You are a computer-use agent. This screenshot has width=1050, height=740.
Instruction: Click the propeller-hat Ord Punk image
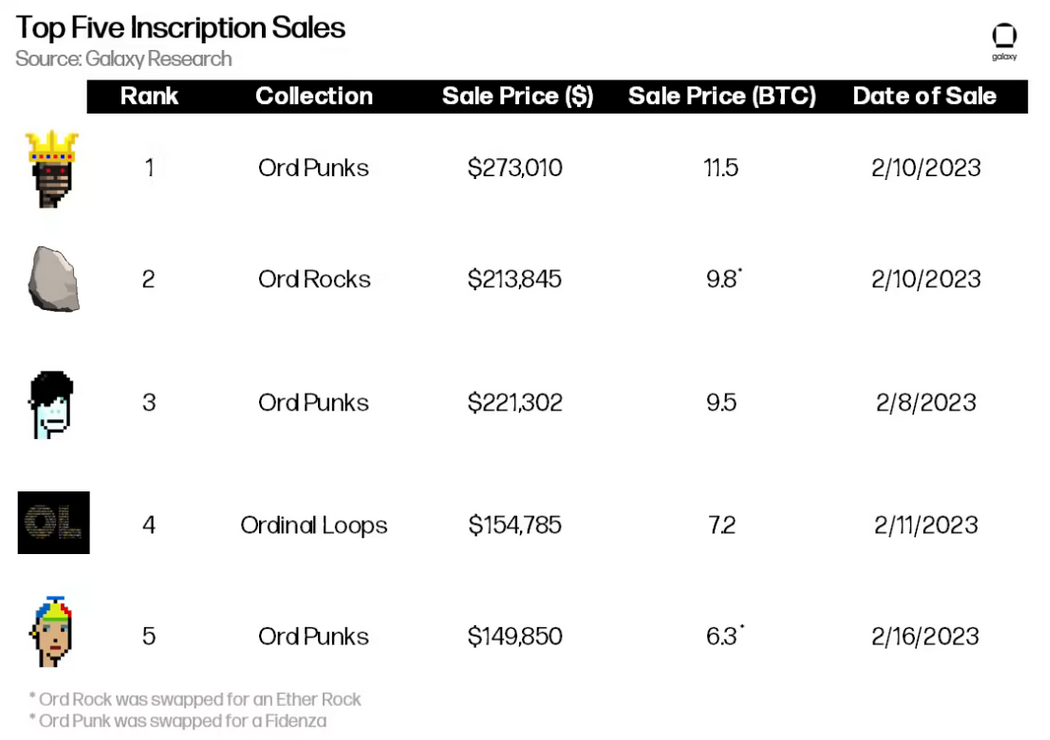(x=51, y=631)
